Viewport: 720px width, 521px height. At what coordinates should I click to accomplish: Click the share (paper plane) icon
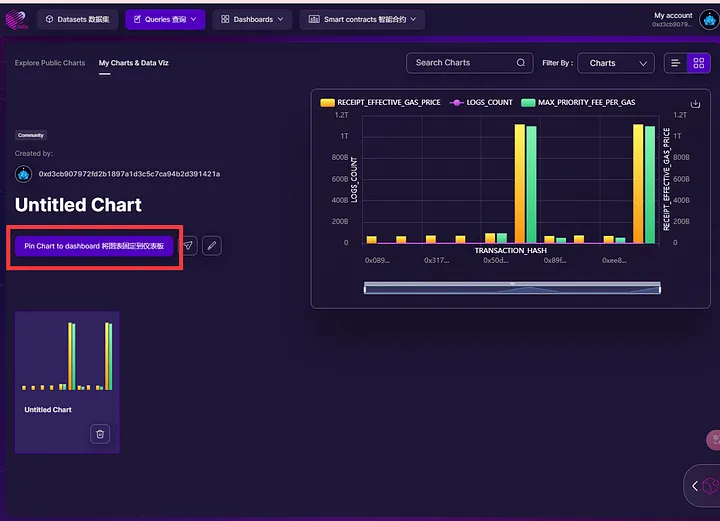188,246
